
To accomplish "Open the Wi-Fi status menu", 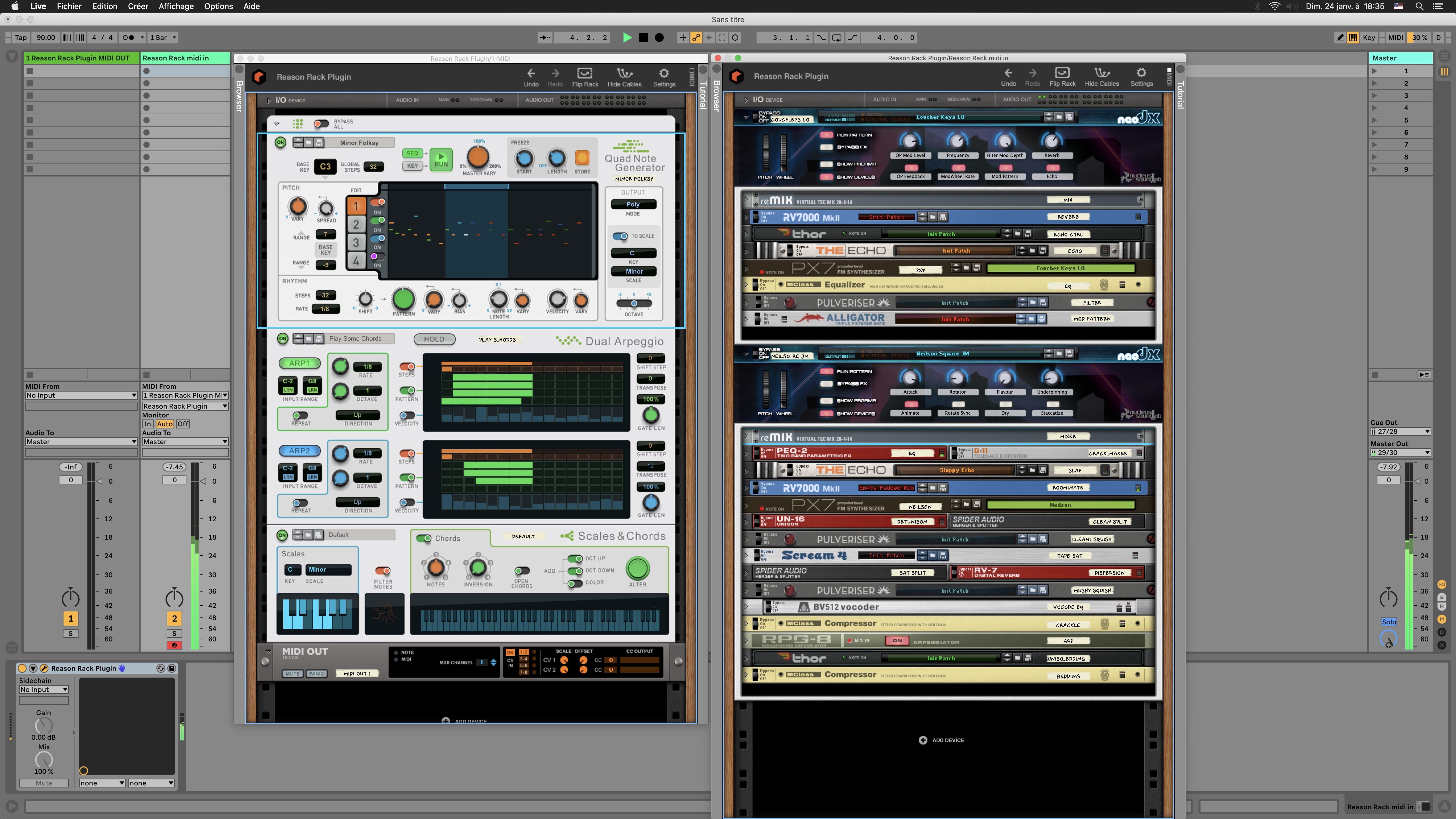I will click(1274, 6).
